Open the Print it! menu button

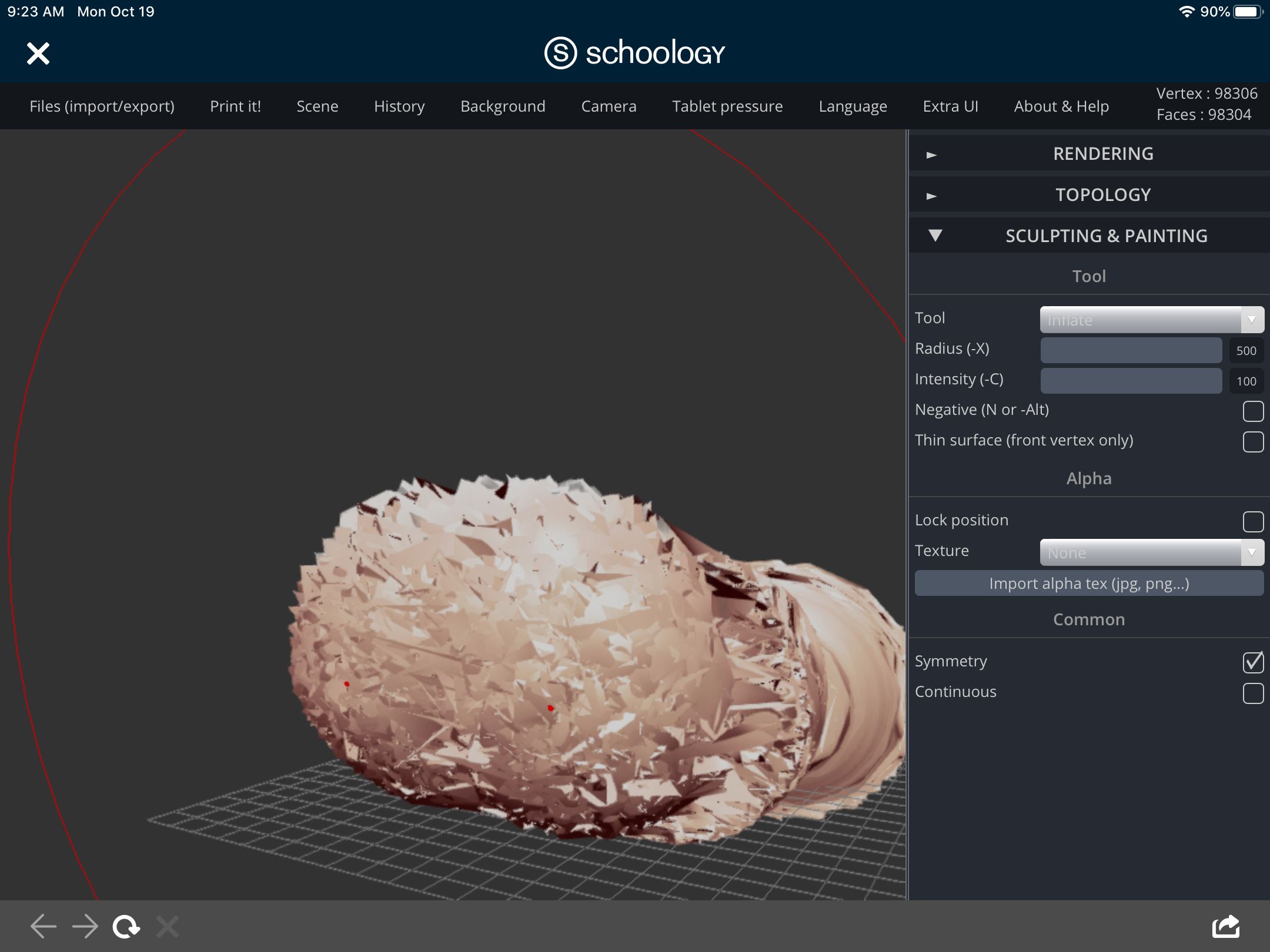pos(235,106)
